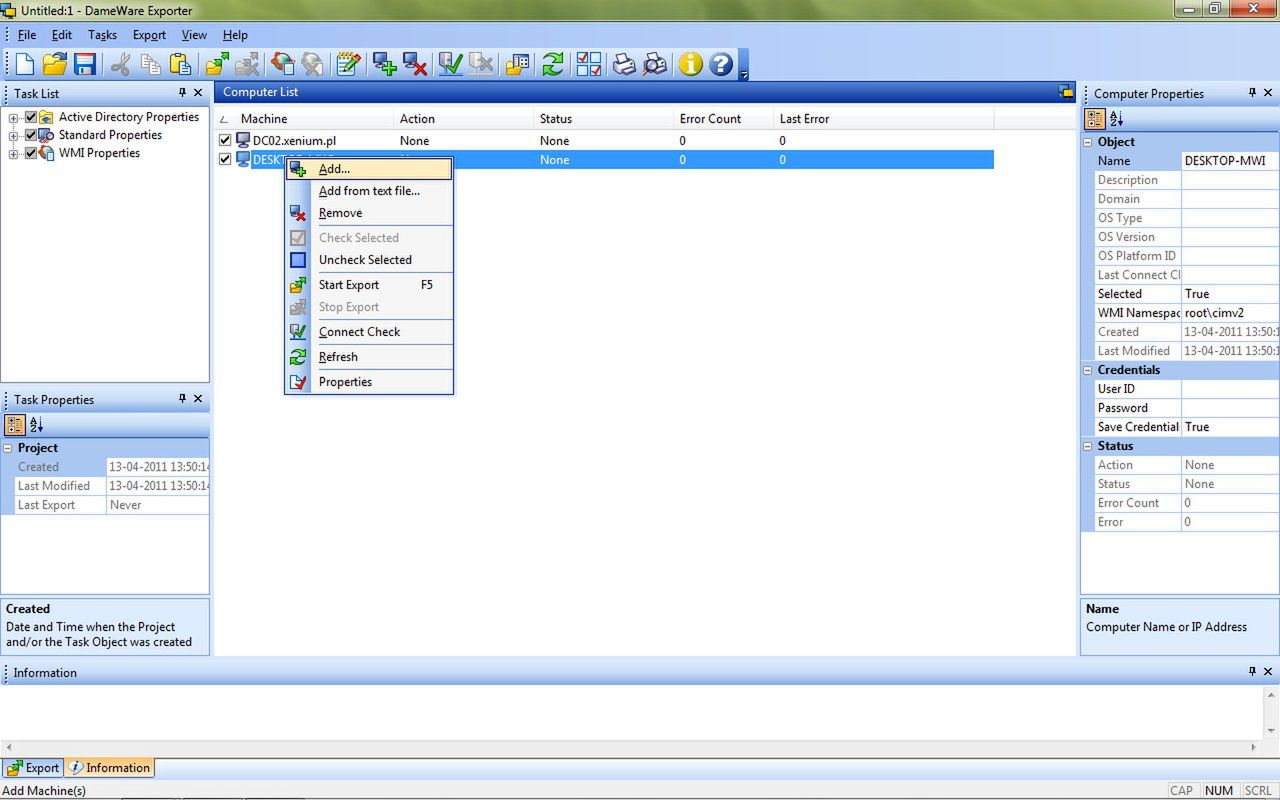
Task: Click the Open folder toolbar icon
Action: [54, 64]
